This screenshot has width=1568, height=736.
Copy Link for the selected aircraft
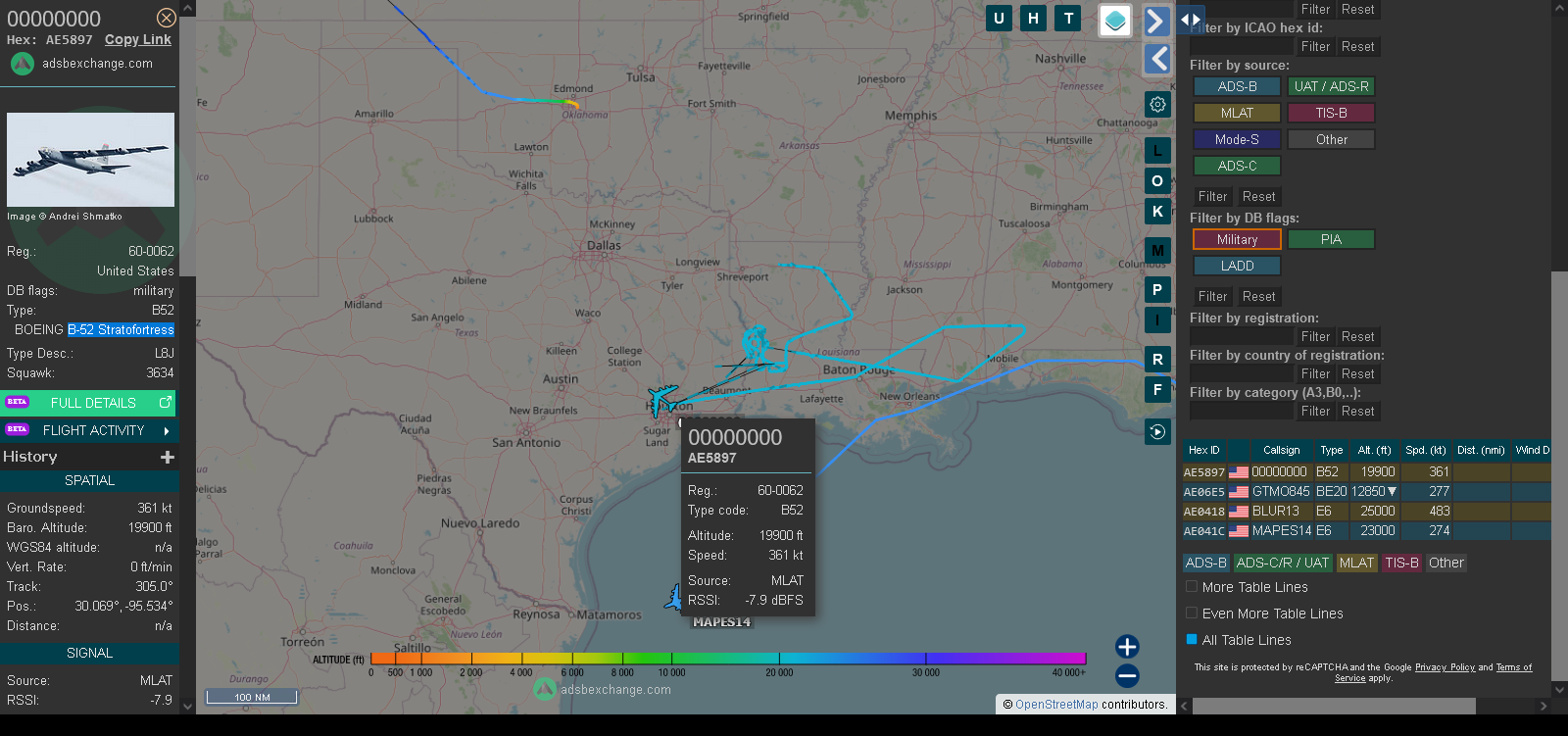point(138,40)
